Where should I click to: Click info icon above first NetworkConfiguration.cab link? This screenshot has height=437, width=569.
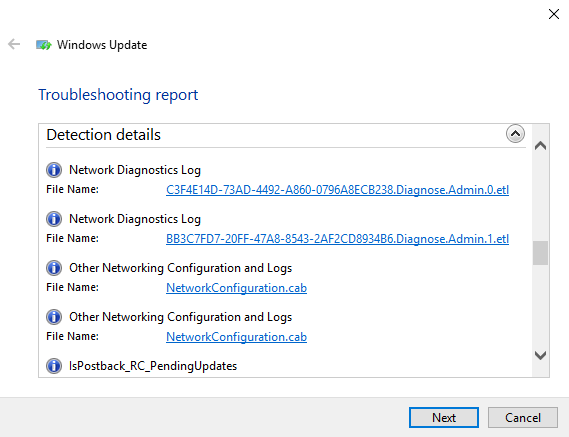pyautogui.click(x=54, y=267)
